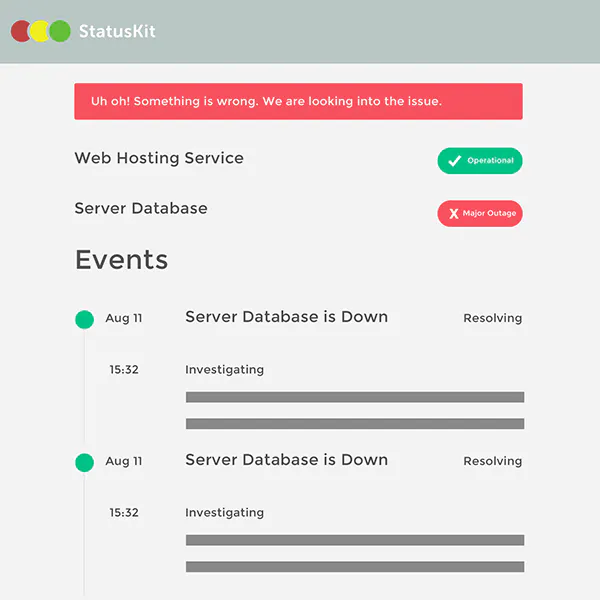This screenshot has height=600, width=600.
Task: Open the Server Database service entry
Action: tap(141, 209)
